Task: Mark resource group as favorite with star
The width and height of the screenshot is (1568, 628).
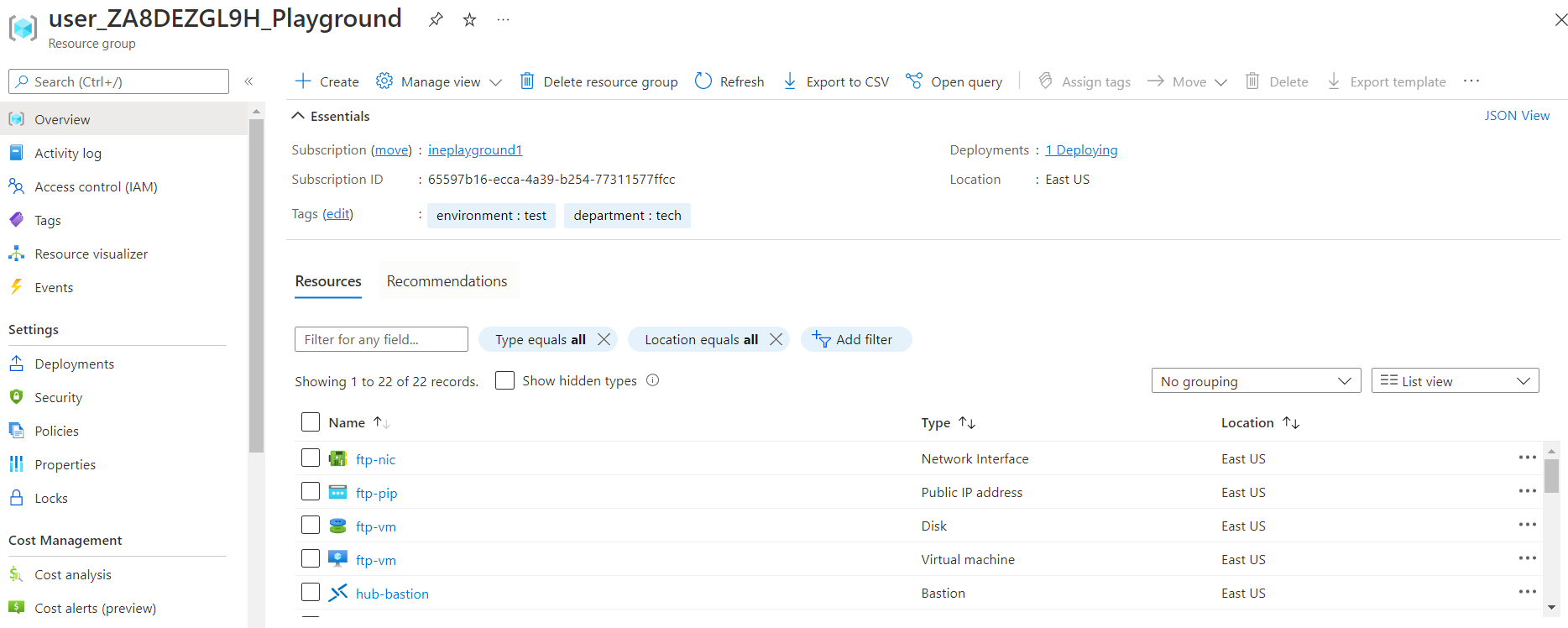Action: point(470,19)
